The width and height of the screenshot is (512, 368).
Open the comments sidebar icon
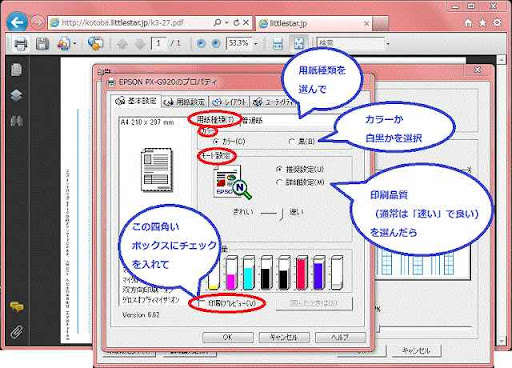pos(17,307)
